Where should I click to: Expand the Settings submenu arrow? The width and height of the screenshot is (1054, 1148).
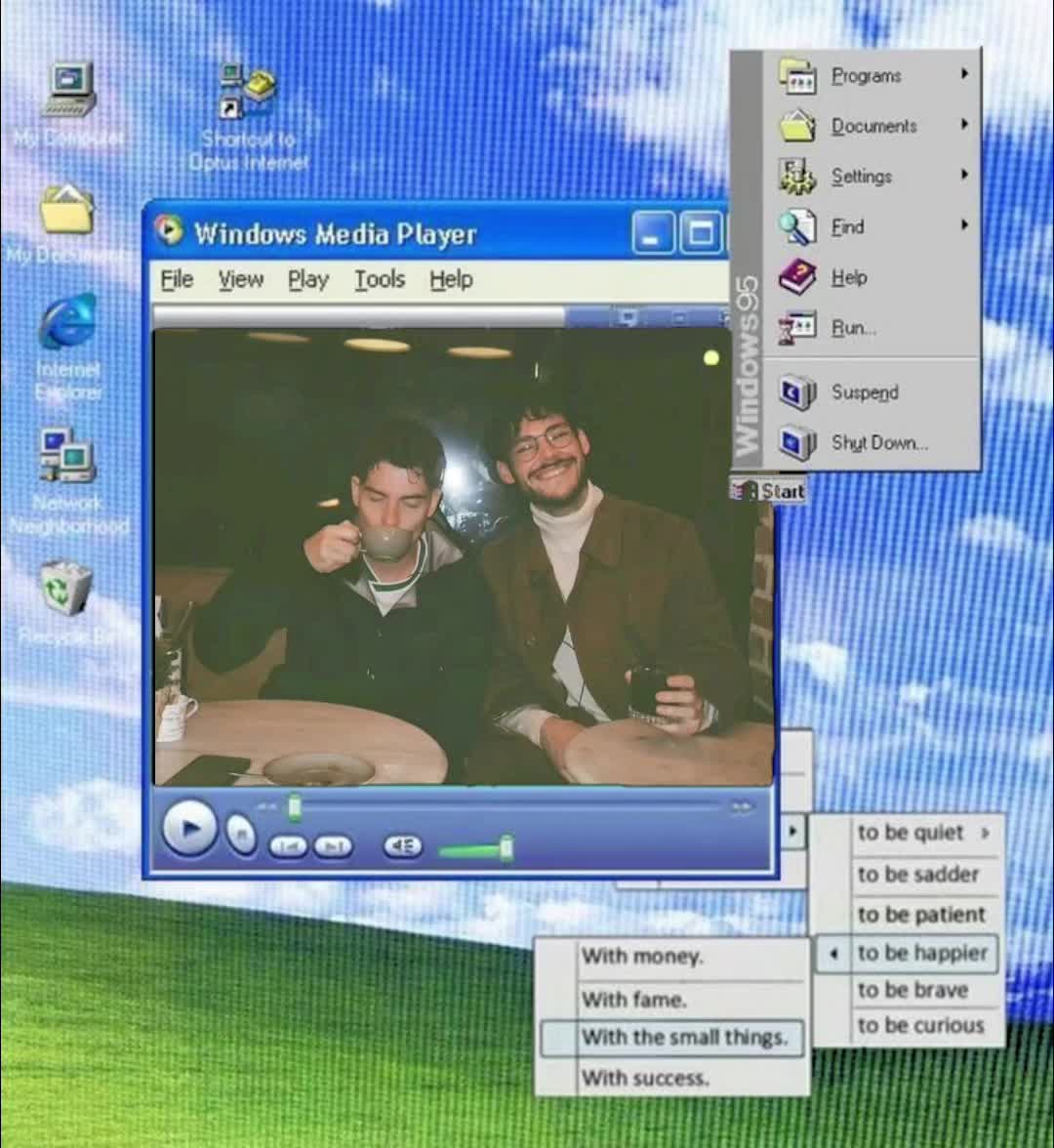click(x=964, y=174)
